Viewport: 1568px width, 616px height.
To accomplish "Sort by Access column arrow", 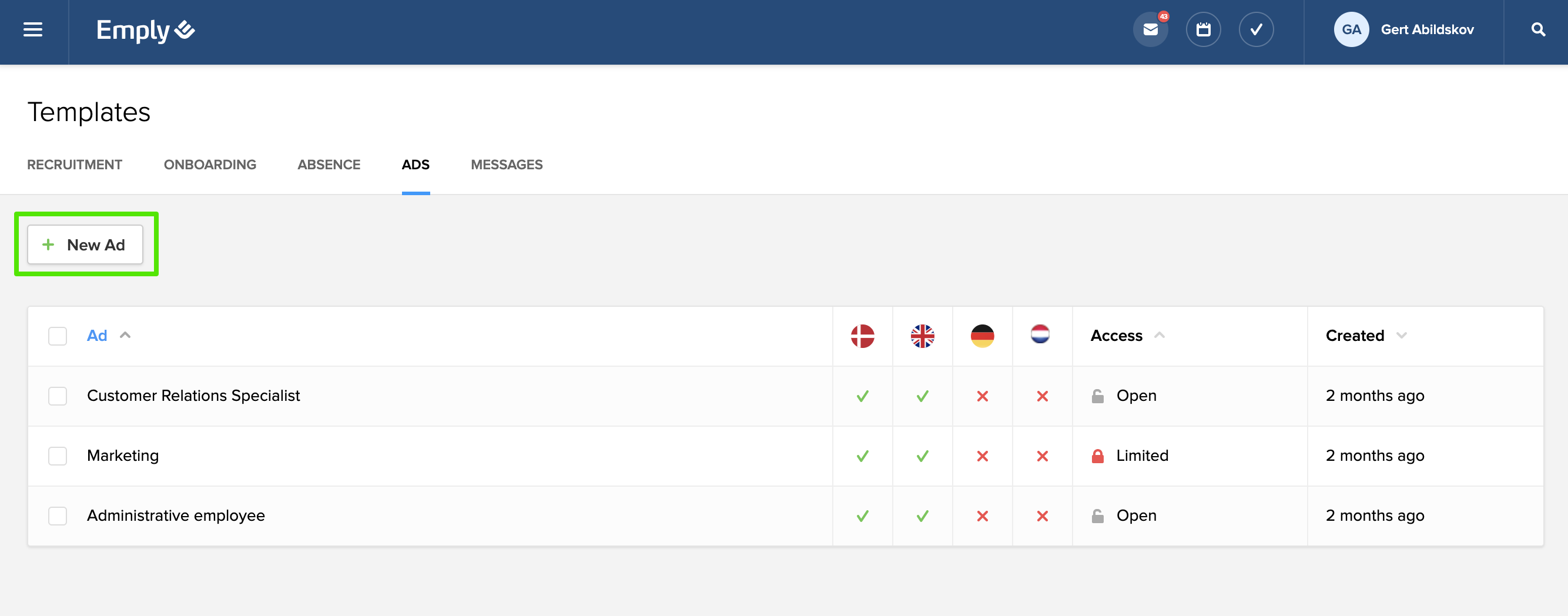I will [x=1159, y=336].
